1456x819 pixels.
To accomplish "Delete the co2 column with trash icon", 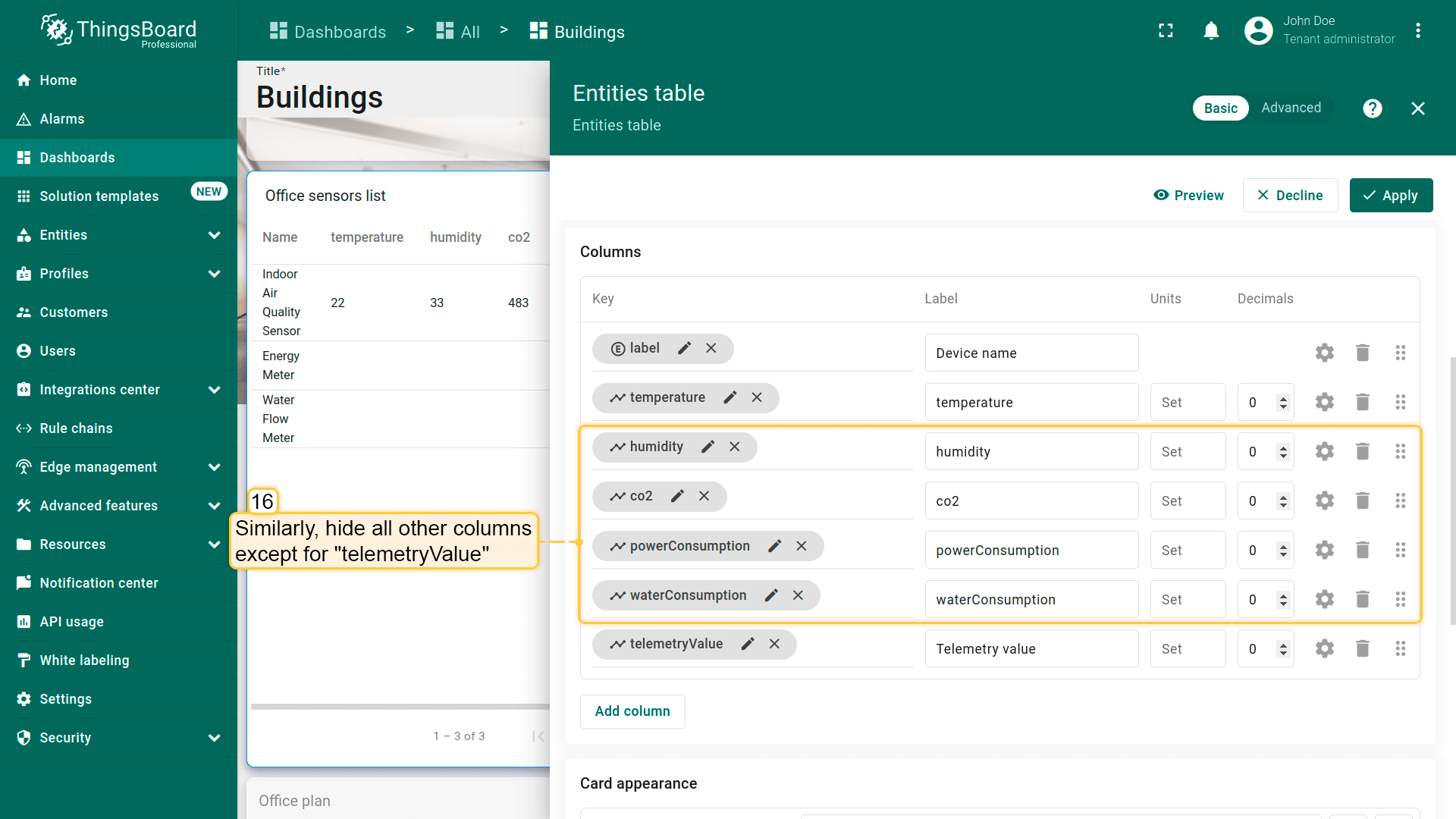I will tap(1362, 500).
